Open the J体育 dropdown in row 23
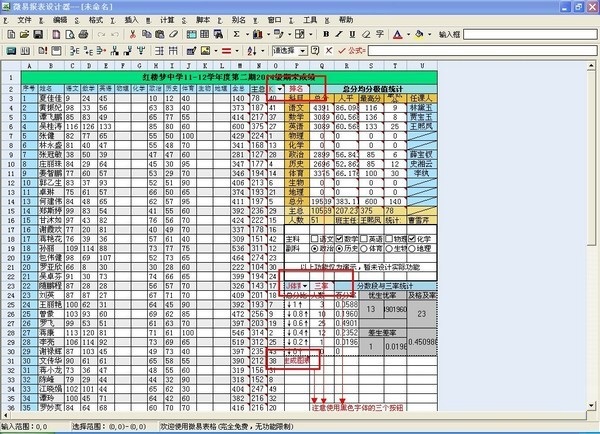Screen dimensions: 600x434 [305, 286]
